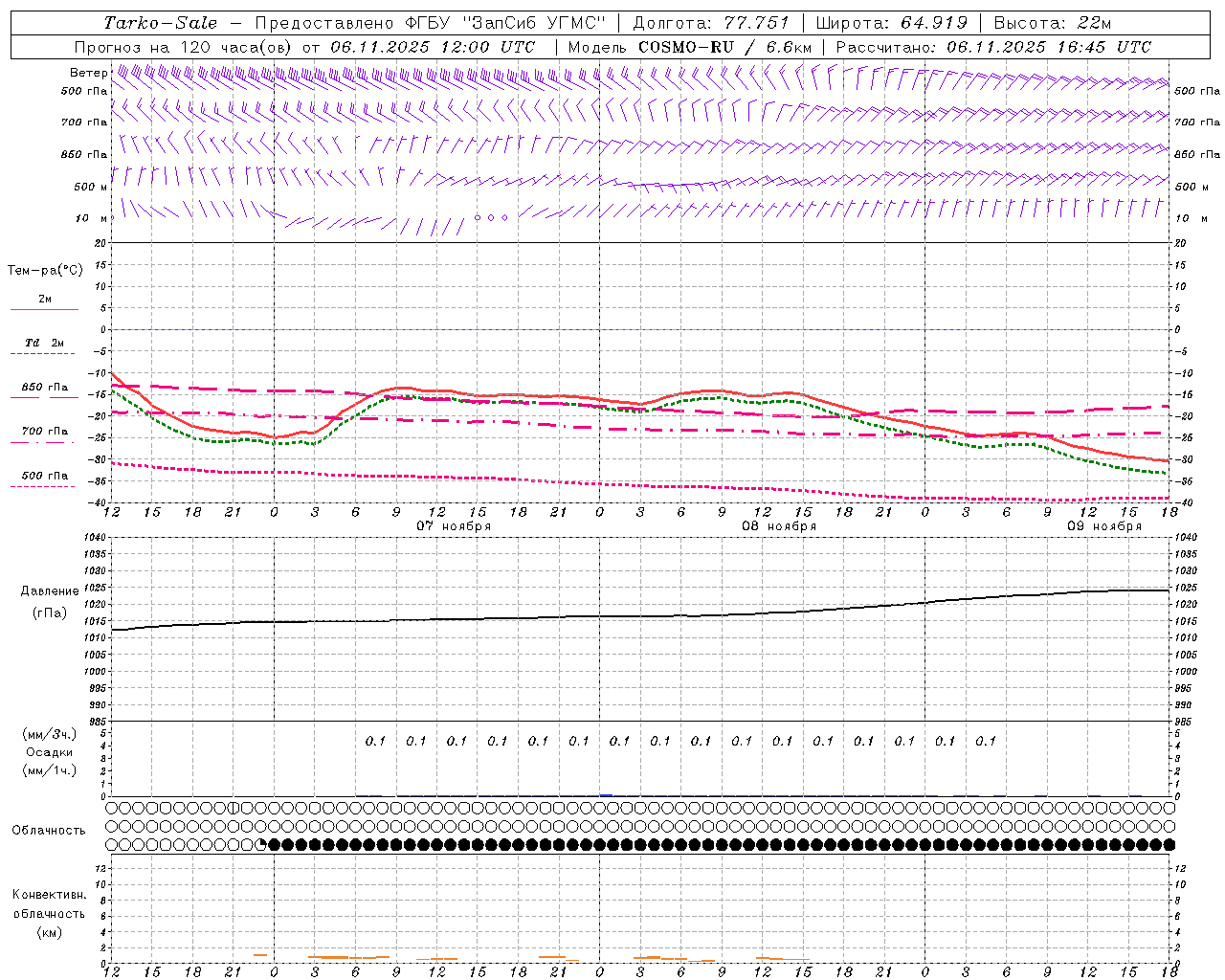
Task: Click the 'Давление' pressure panel label
Action: 50,591
